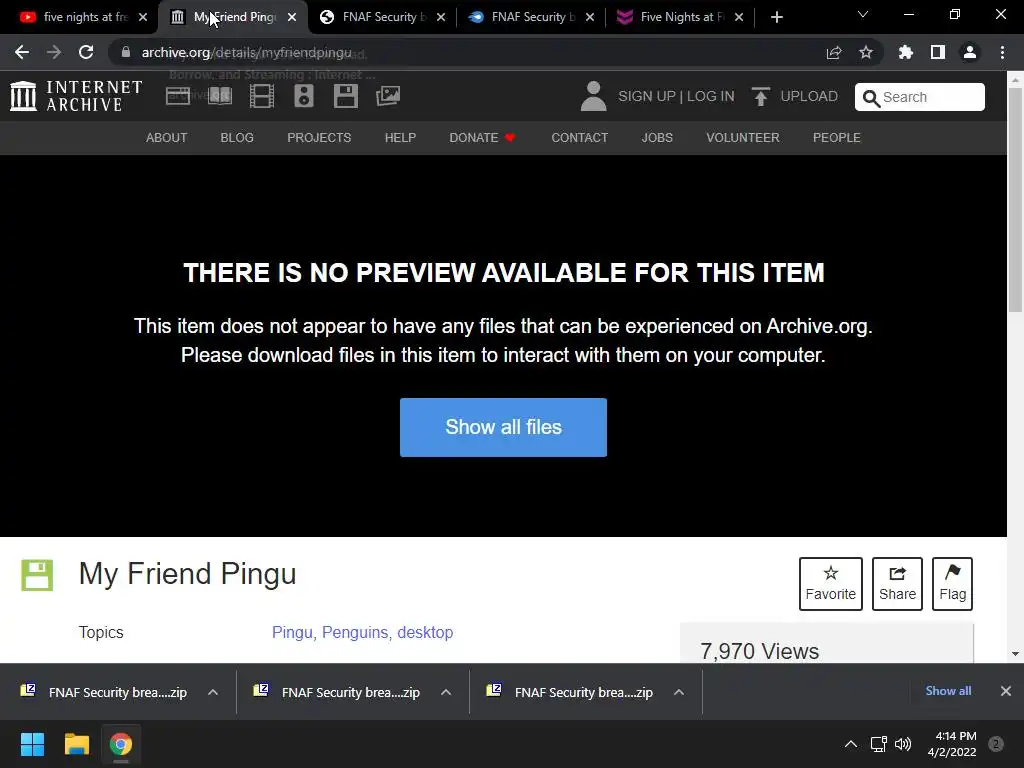
Task: Close the downloads bar
Action: 1006,691
